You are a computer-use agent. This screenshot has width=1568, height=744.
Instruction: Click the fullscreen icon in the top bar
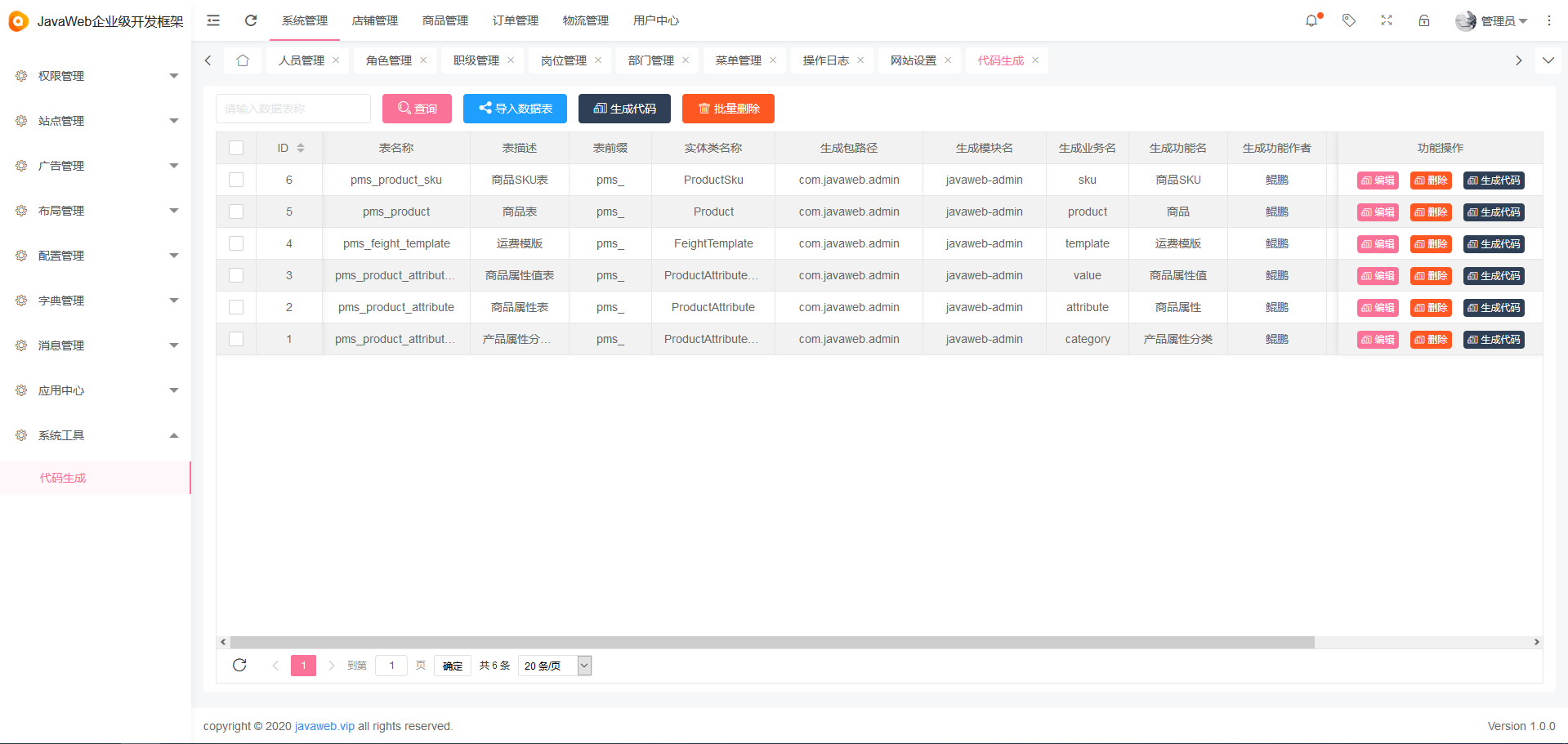coord(1386,20)
